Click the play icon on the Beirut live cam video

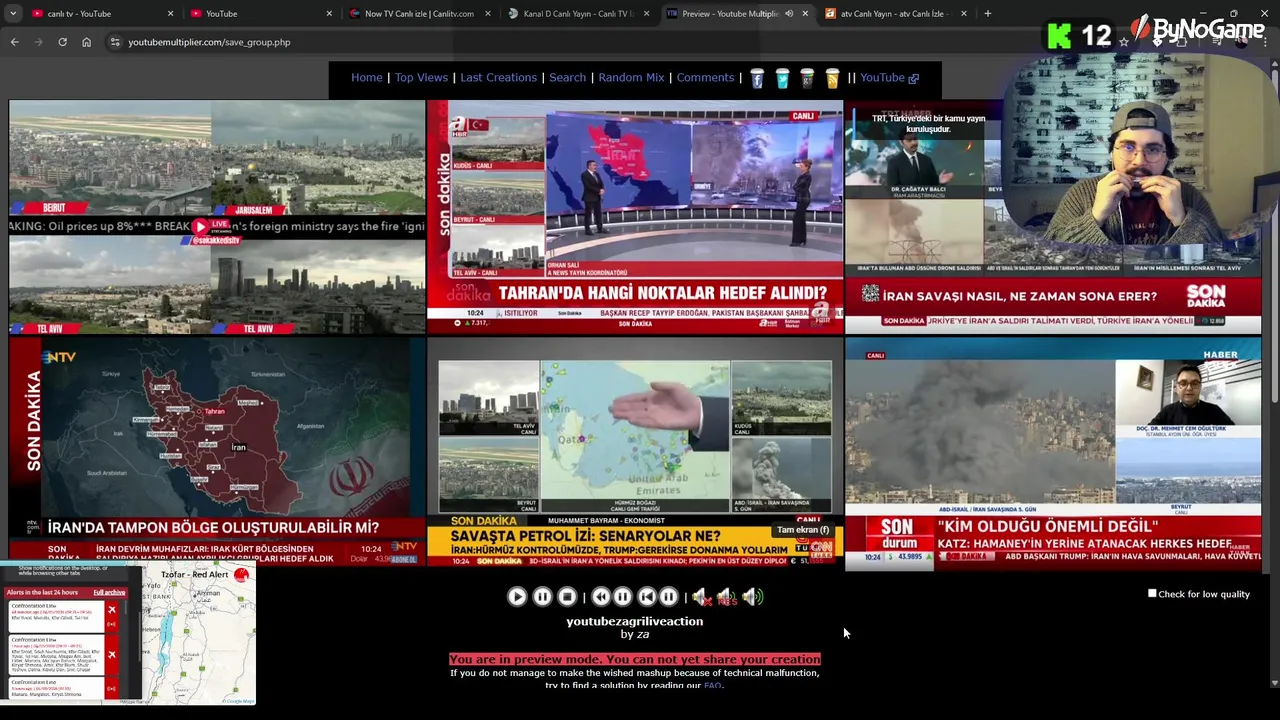coord(200,227)
